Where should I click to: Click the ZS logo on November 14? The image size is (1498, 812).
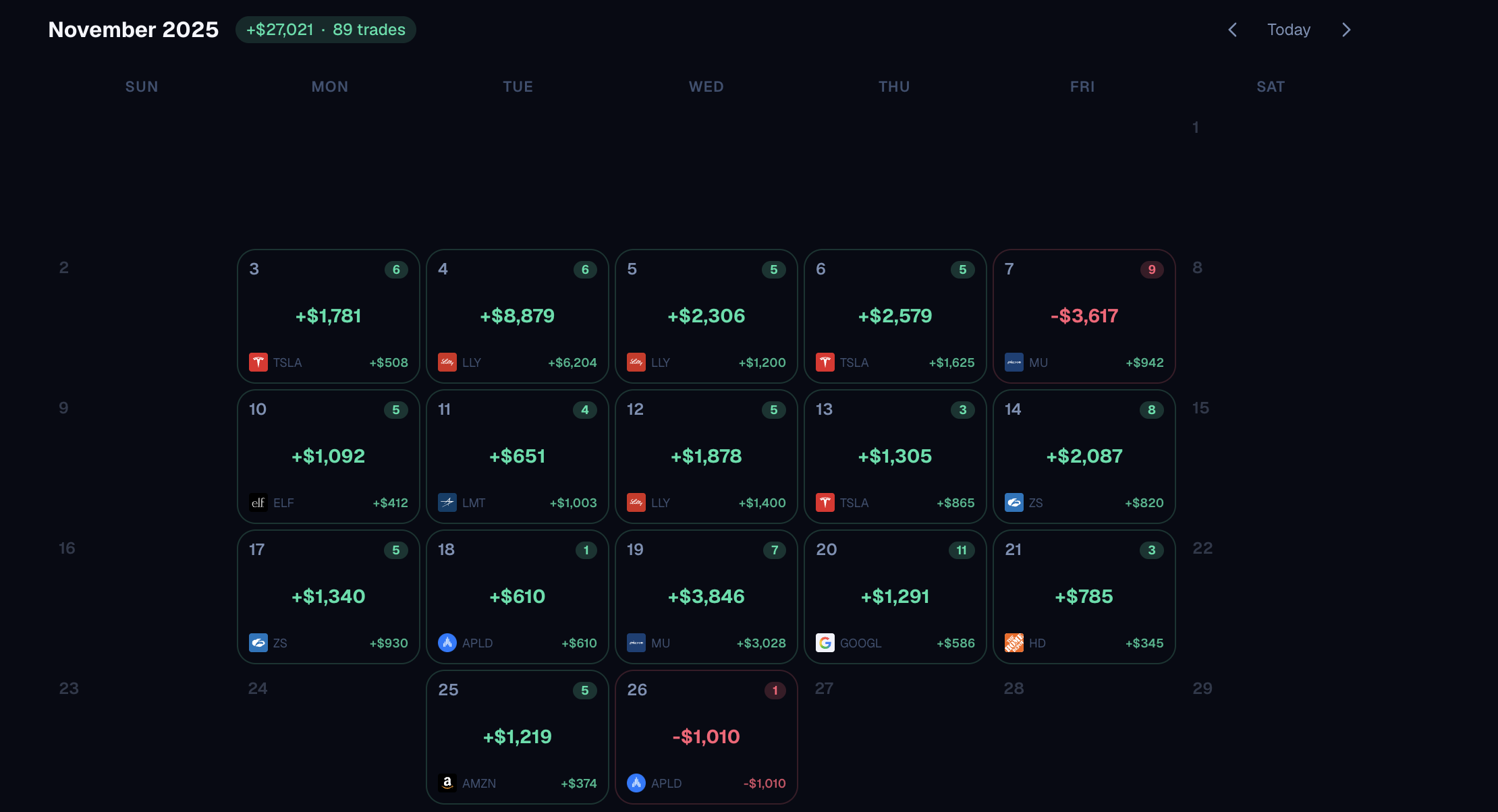[x=1014, y=502]
